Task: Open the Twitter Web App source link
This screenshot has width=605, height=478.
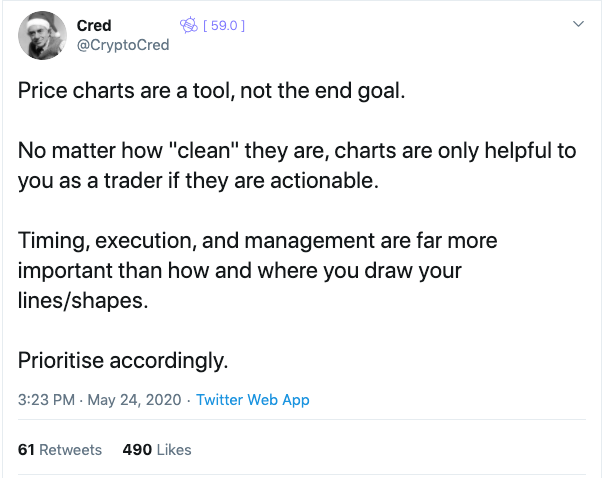Action: [253, 400]
